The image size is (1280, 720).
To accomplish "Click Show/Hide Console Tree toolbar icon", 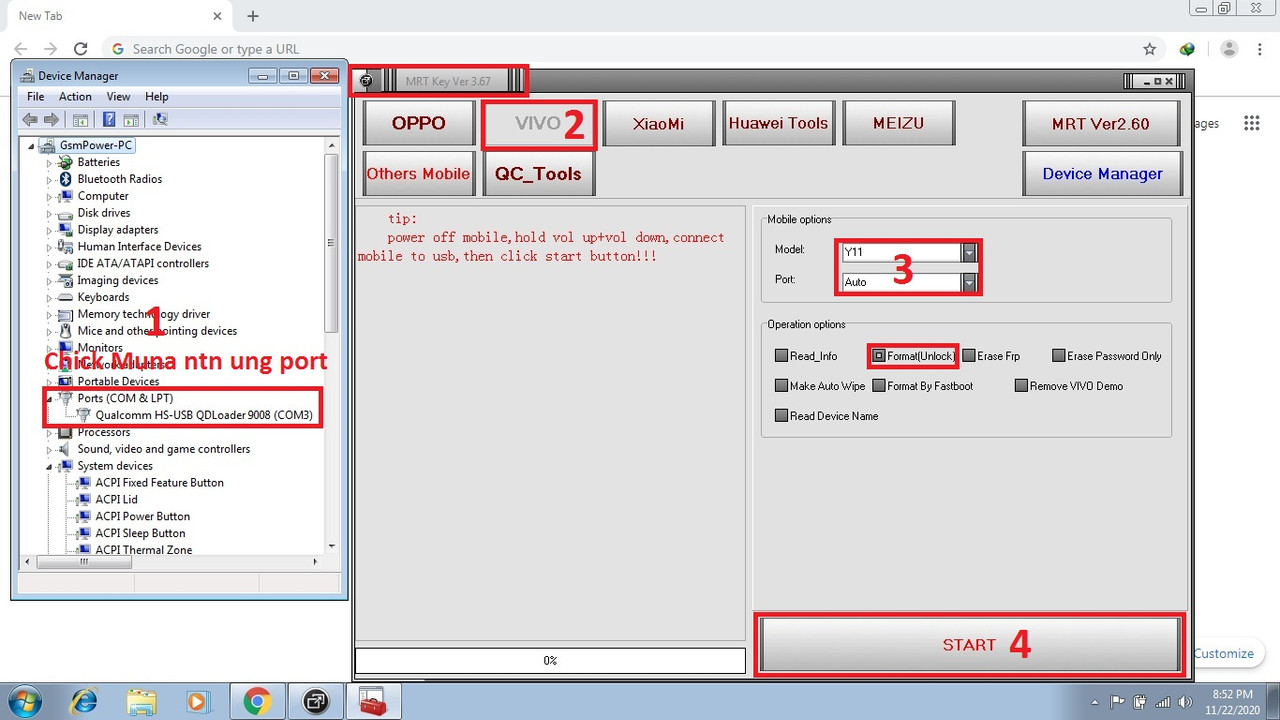I will click(x=80, y=120).
